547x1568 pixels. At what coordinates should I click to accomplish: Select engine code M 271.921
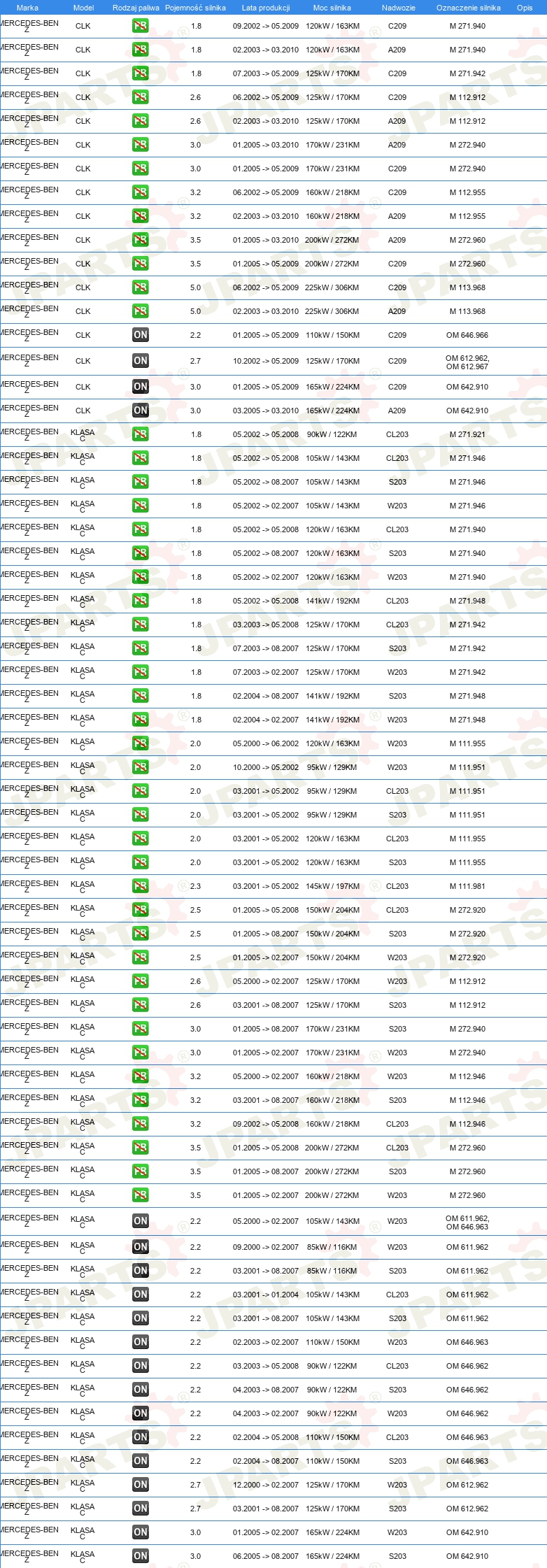coord(467,434)
